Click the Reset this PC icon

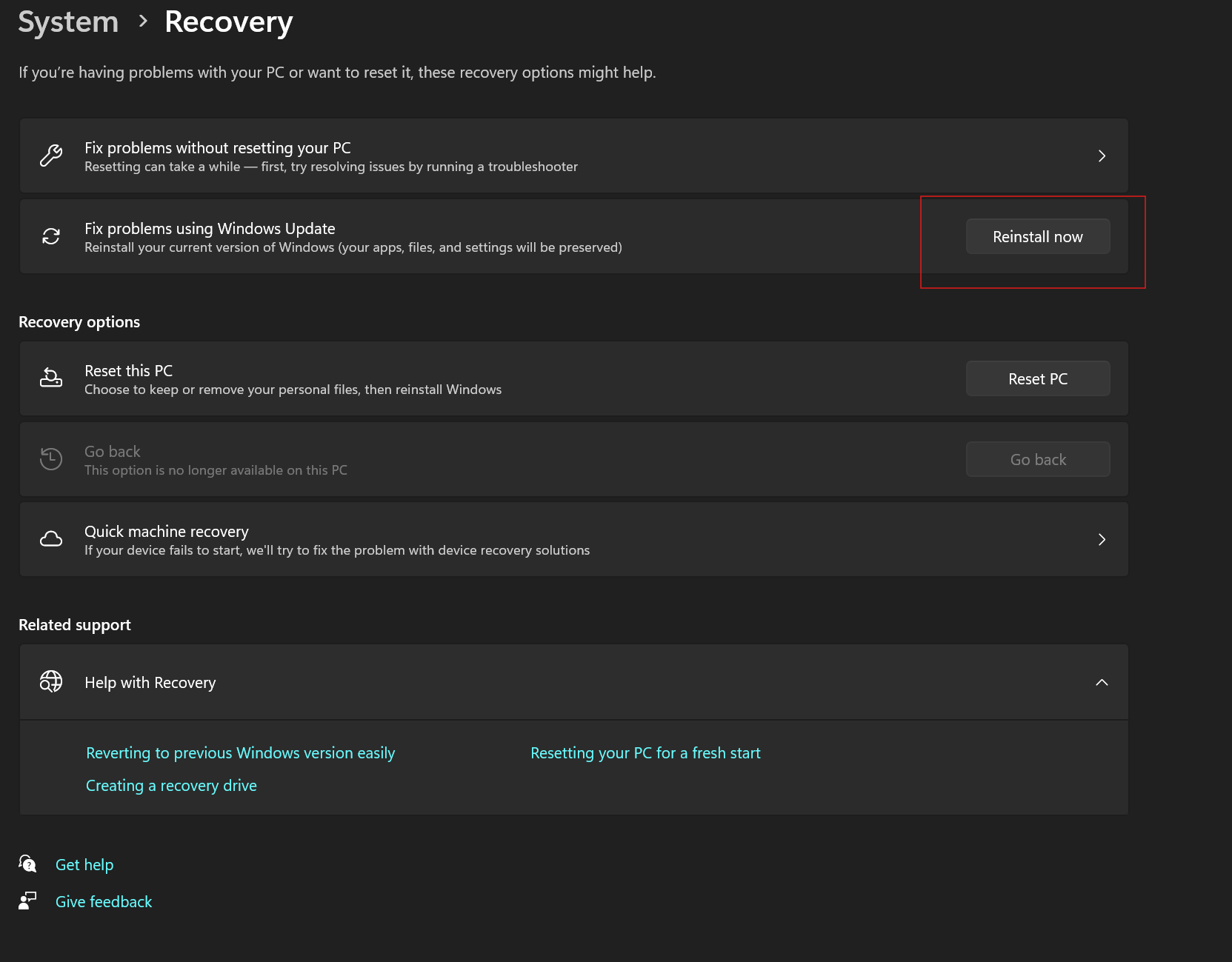coord(51,378)
